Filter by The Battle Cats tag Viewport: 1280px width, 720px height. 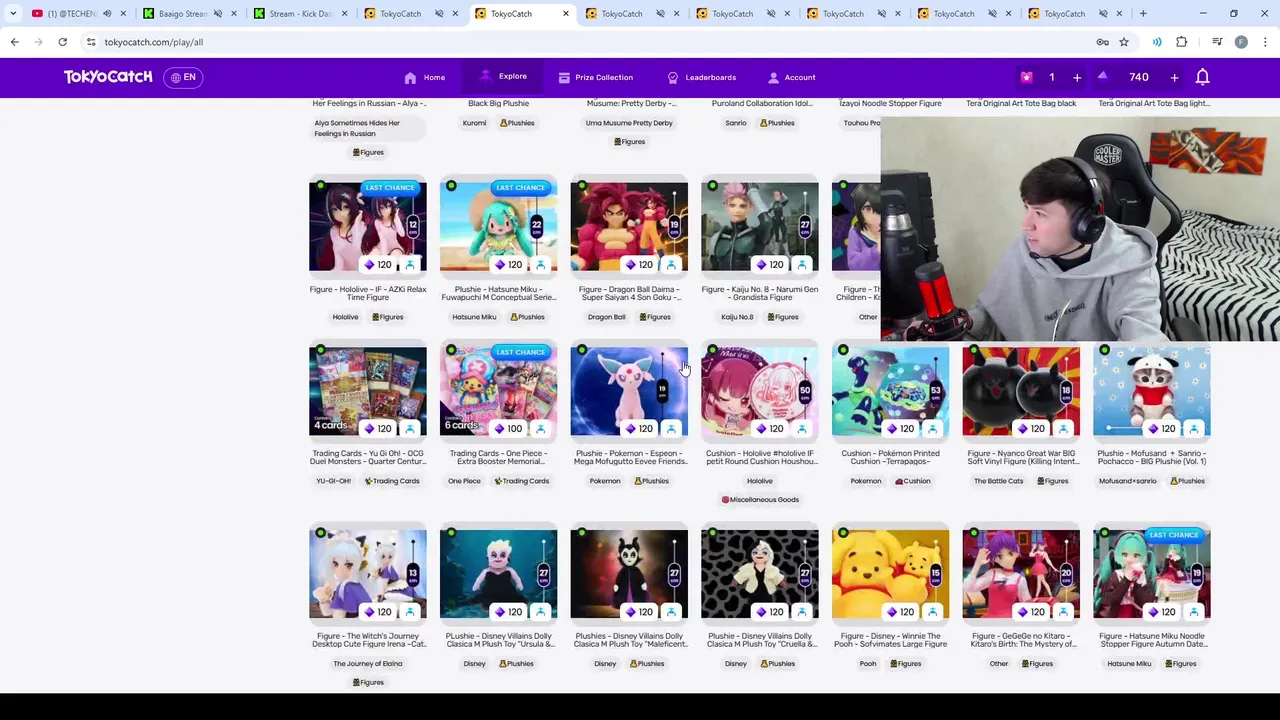click(999, 481)
